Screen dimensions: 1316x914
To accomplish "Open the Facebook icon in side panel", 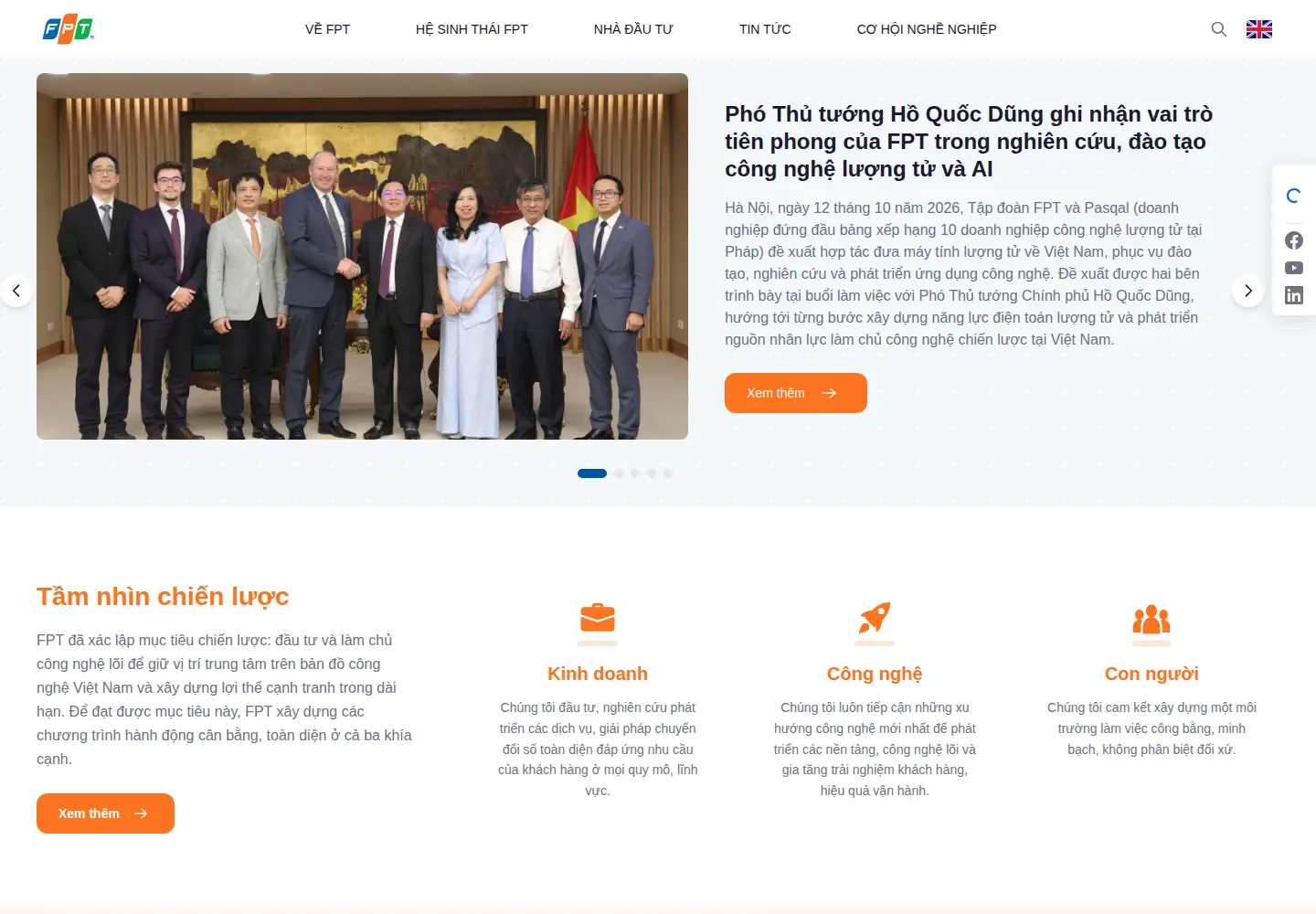I will 1294,240.
